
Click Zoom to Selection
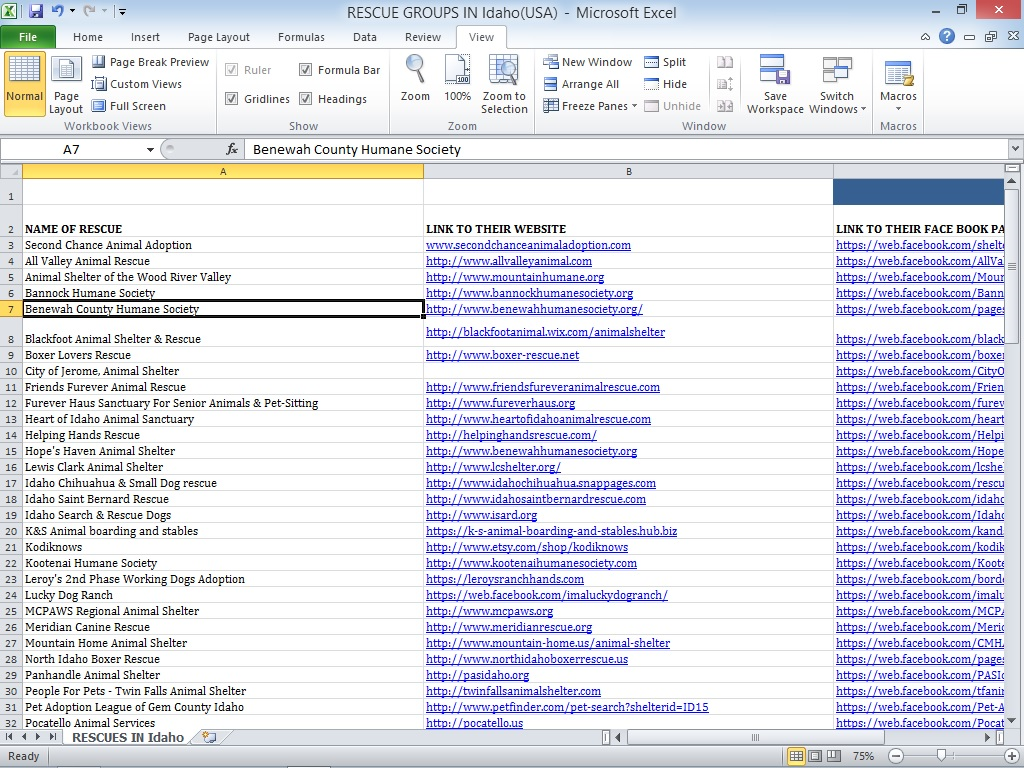(504, 84)
